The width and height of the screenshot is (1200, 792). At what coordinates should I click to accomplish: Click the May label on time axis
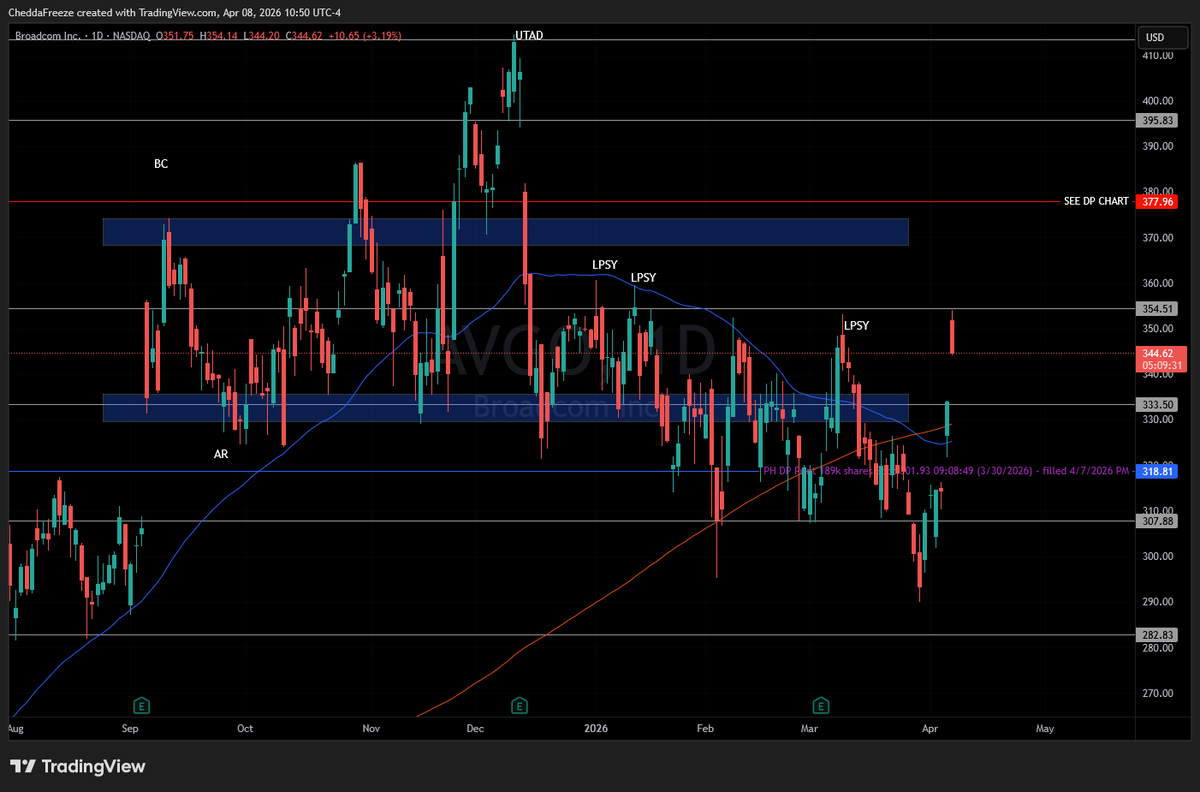coord(1045,730)
